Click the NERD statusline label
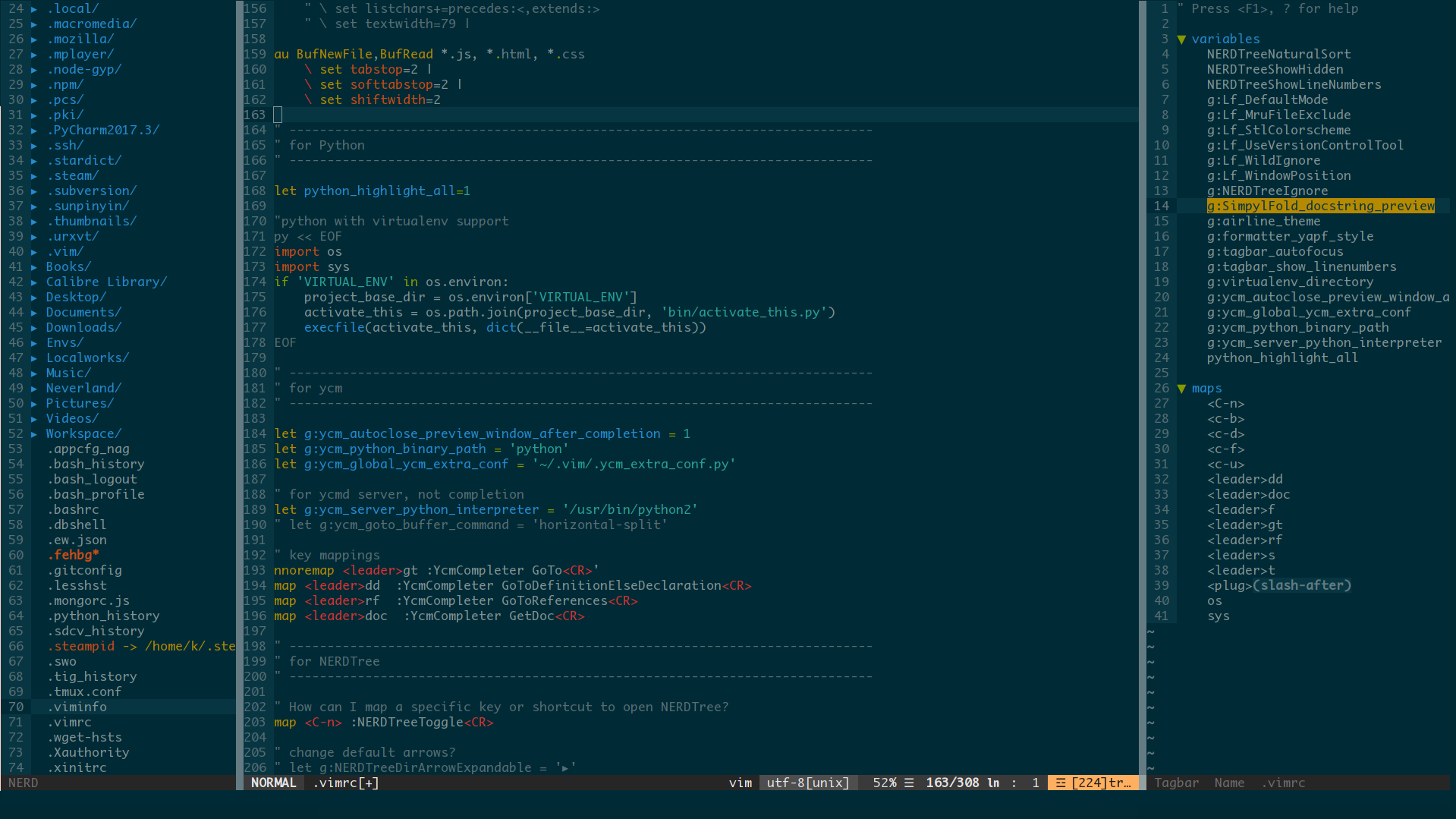 (x=23, y=783)
